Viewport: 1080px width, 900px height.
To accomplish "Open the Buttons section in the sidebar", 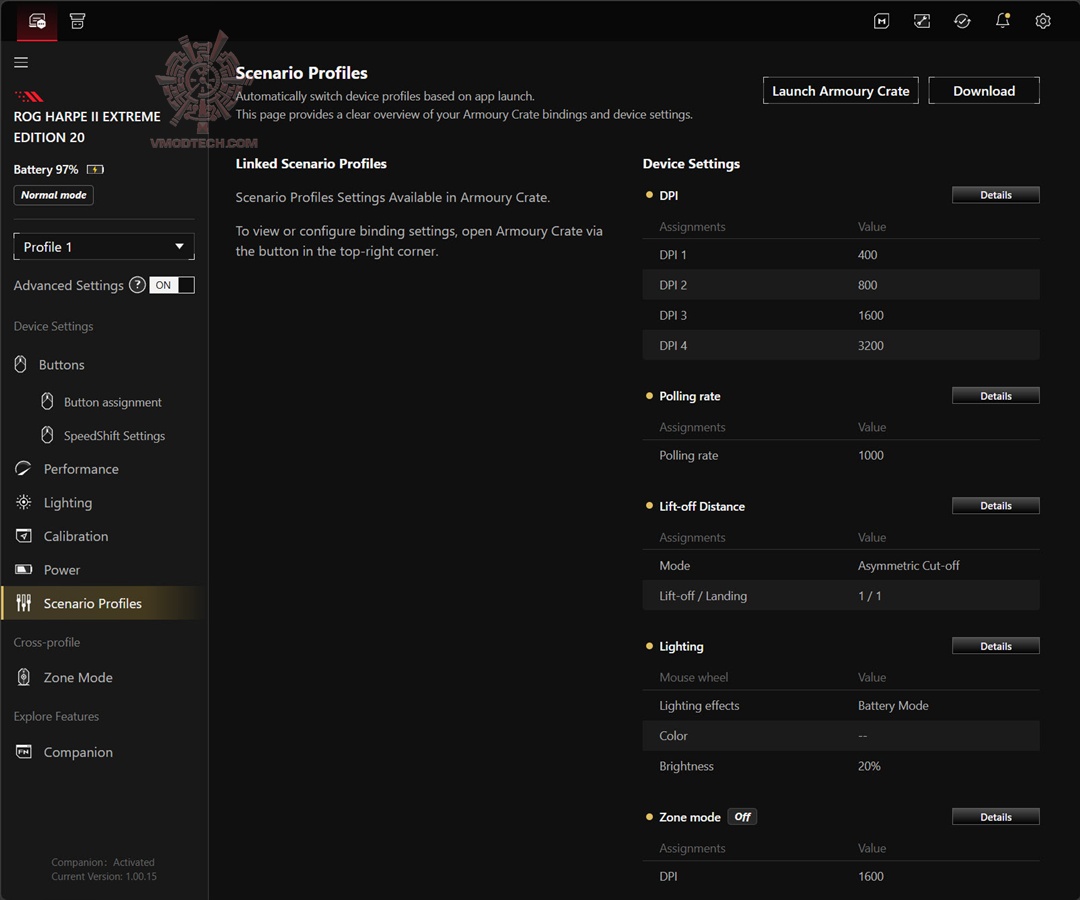I will point(61,365).
